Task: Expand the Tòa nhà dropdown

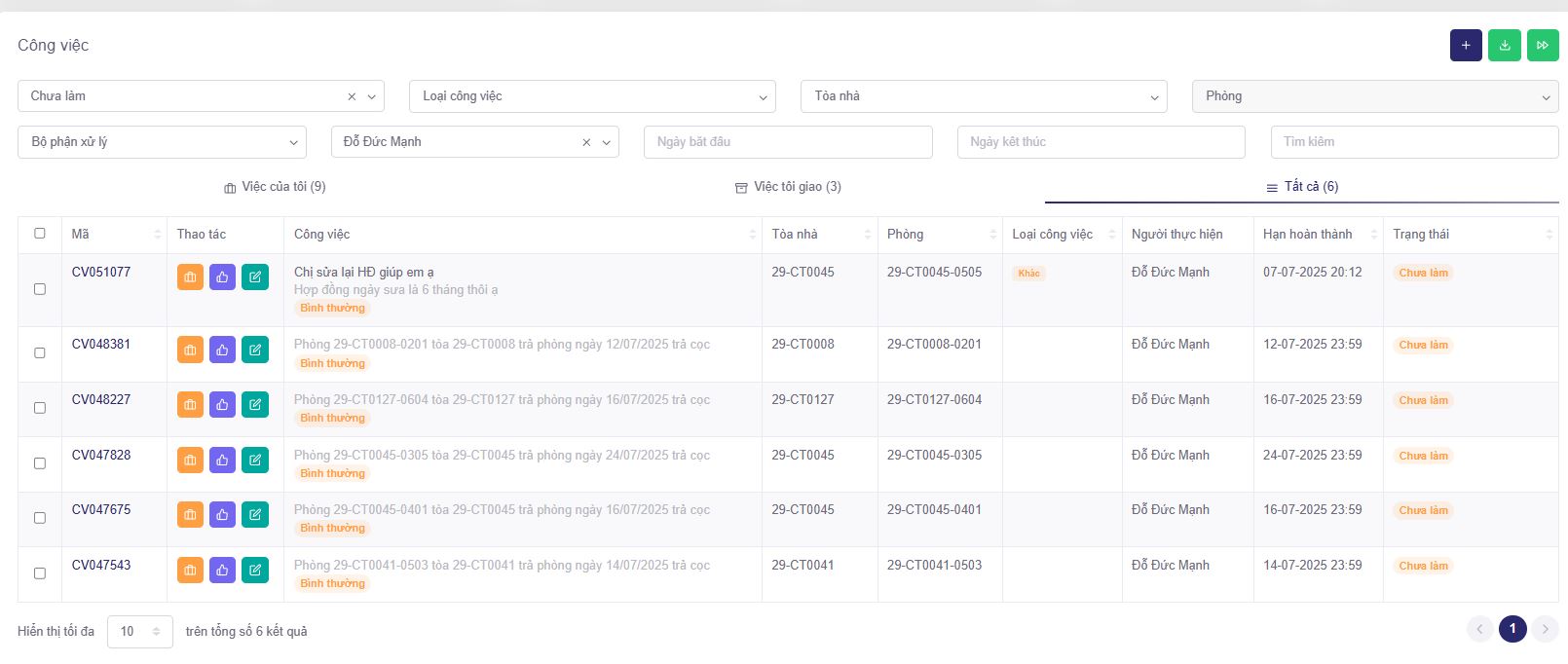Action: [984, 96]
